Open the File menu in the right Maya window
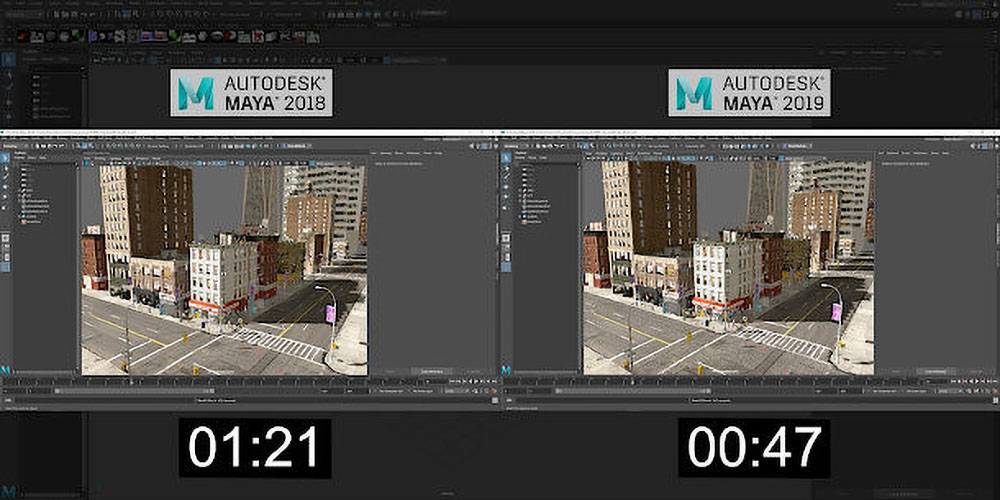Viewport: 1000px width, 500px height. [506, 138]
